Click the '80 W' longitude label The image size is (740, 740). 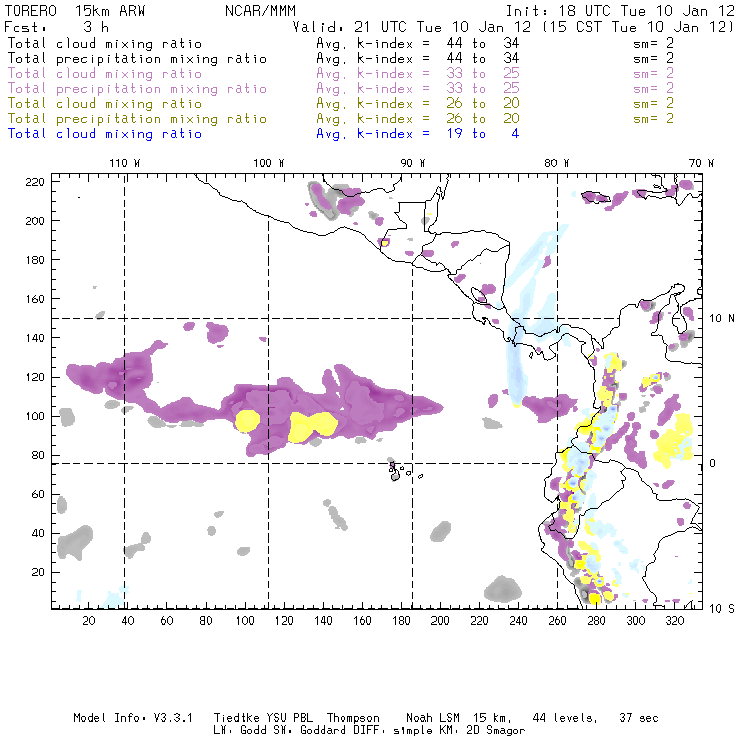click(557, 163)
